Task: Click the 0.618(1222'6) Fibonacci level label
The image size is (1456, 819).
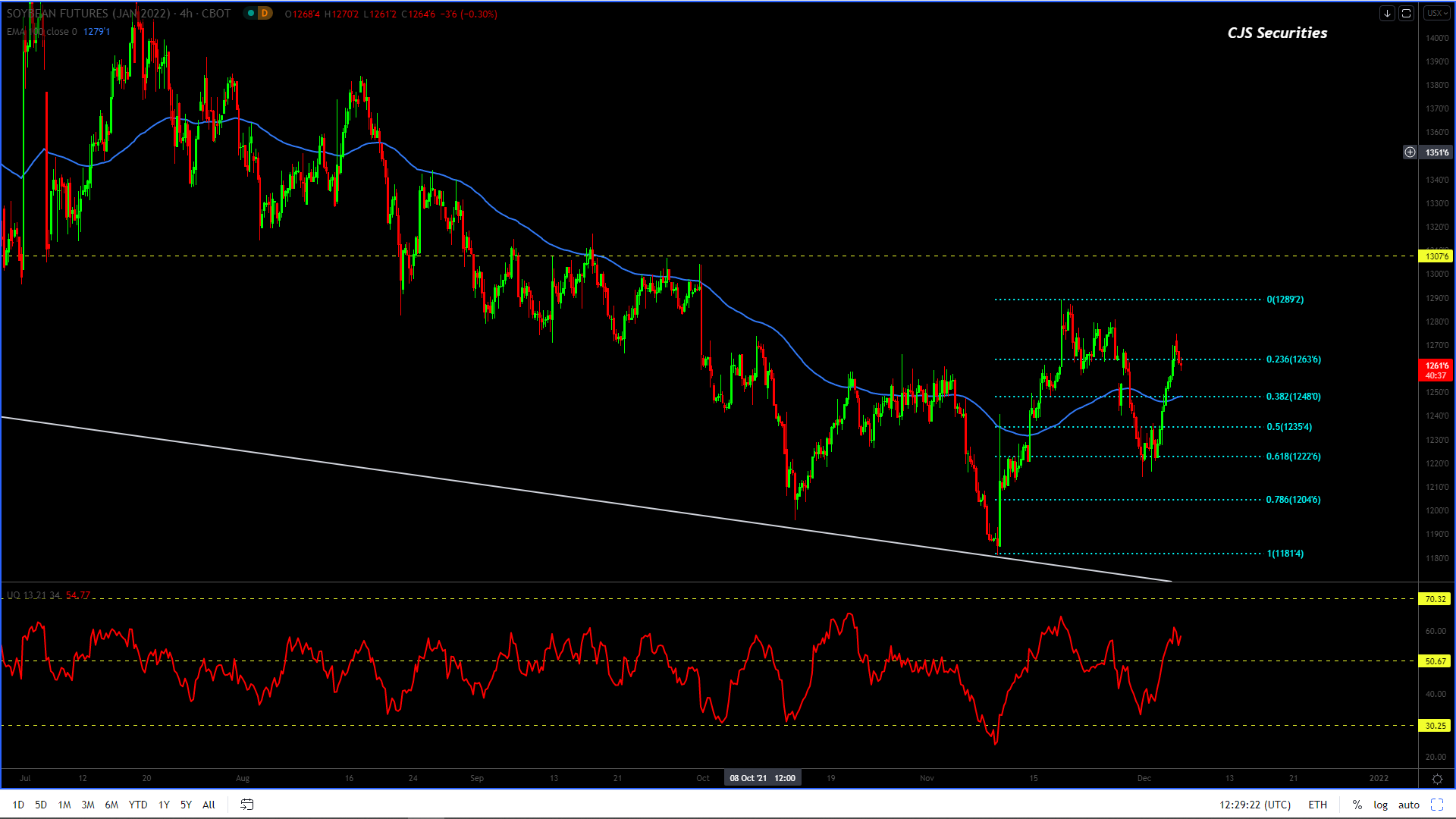Action: tap(1293, 457)
